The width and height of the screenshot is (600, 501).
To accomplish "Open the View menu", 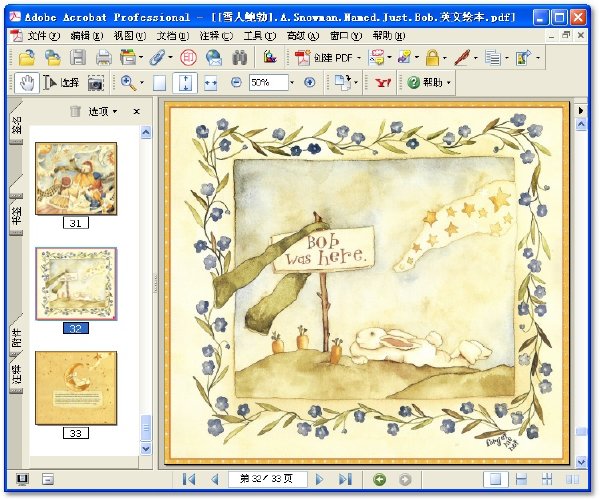I will tap(130, 36).
